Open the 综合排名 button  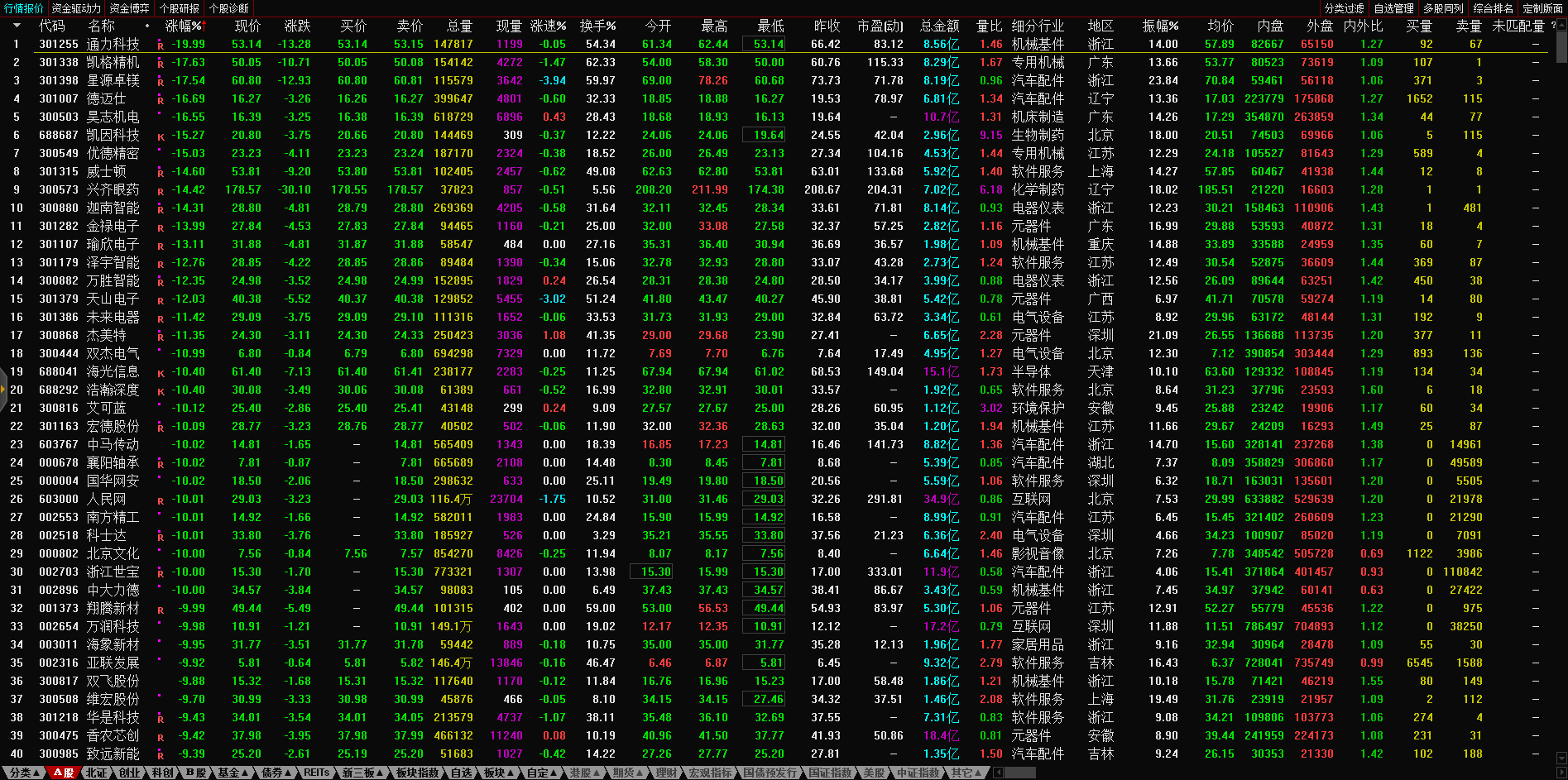[x=1493, y=8]
